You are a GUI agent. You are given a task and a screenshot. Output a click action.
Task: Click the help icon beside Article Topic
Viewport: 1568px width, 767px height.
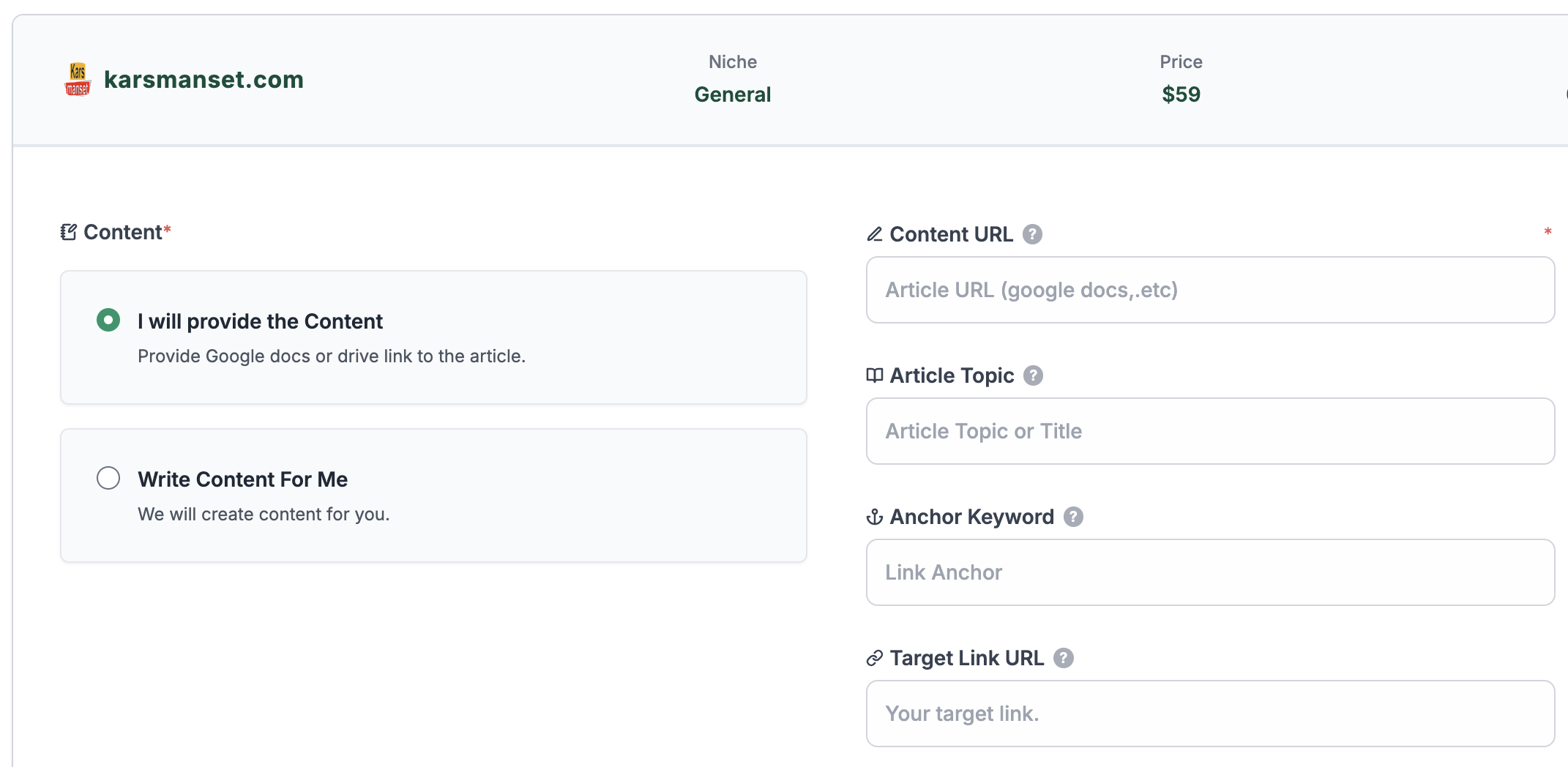pyautogui.click(x=1033, y=375)
